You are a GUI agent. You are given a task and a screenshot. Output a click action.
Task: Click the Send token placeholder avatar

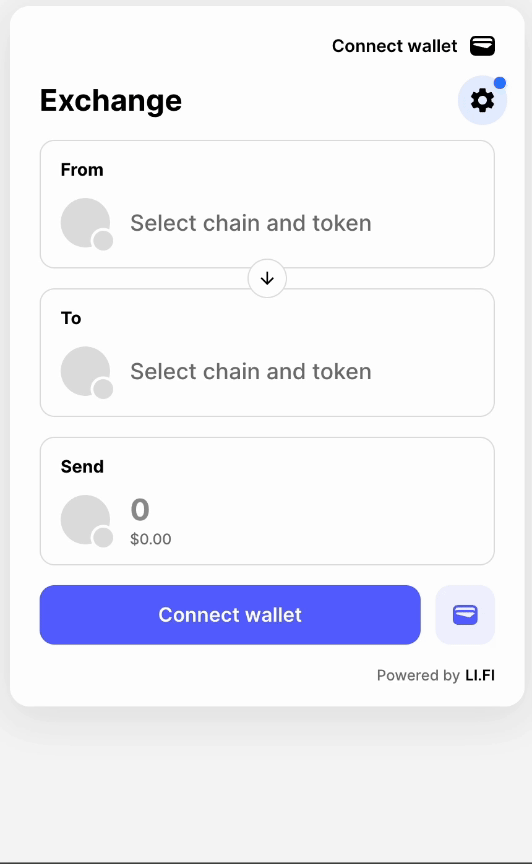(x=87, y=521)
